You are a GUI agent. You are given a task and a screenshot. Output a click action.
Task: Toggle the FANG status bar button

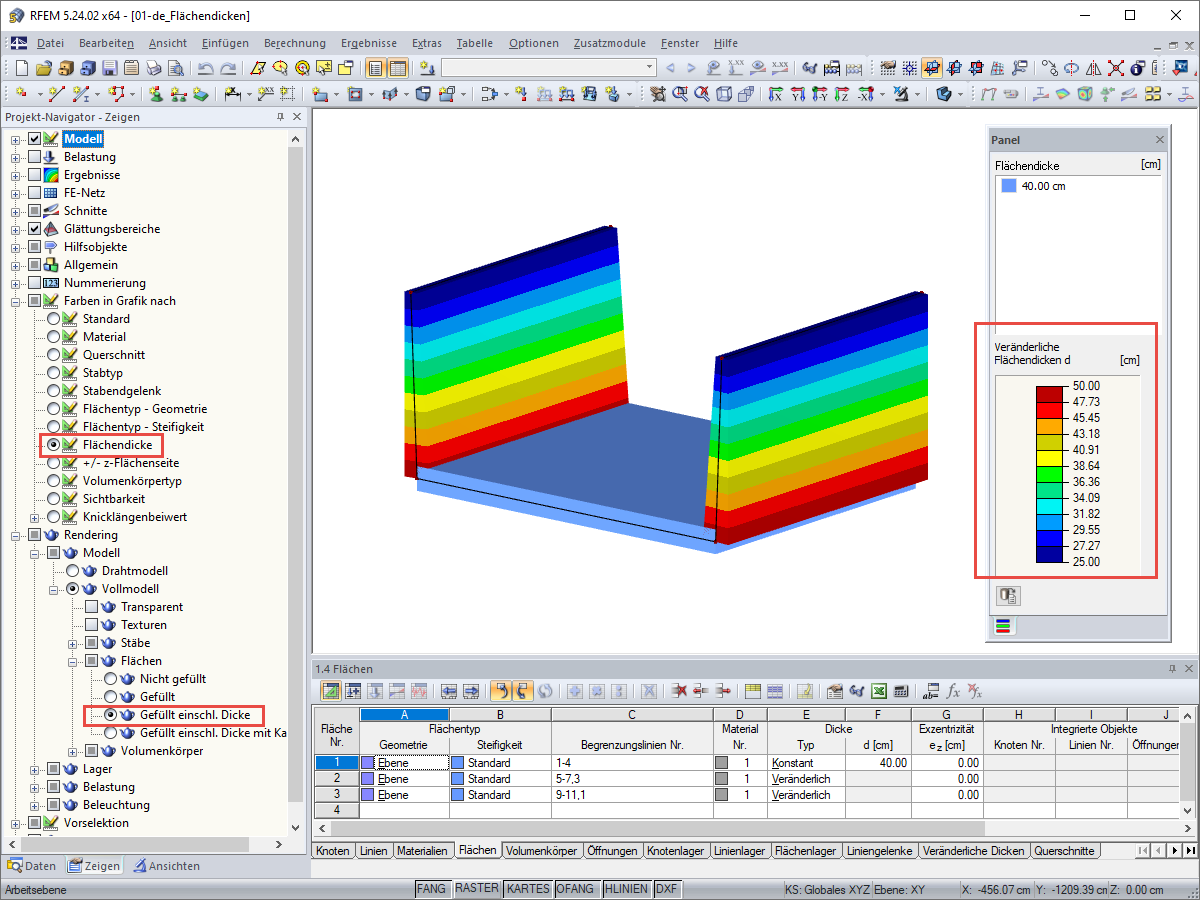pos(431,889)
